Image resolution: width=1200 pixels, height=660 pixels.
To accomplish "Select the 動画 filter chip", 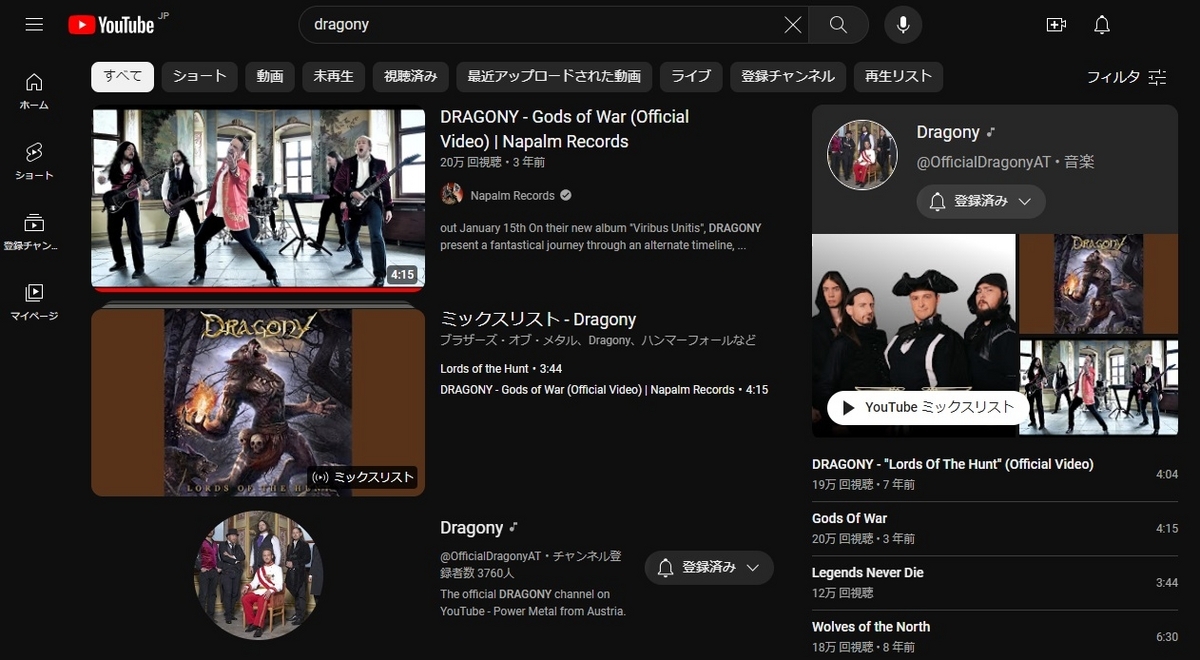I will point(270,76).
